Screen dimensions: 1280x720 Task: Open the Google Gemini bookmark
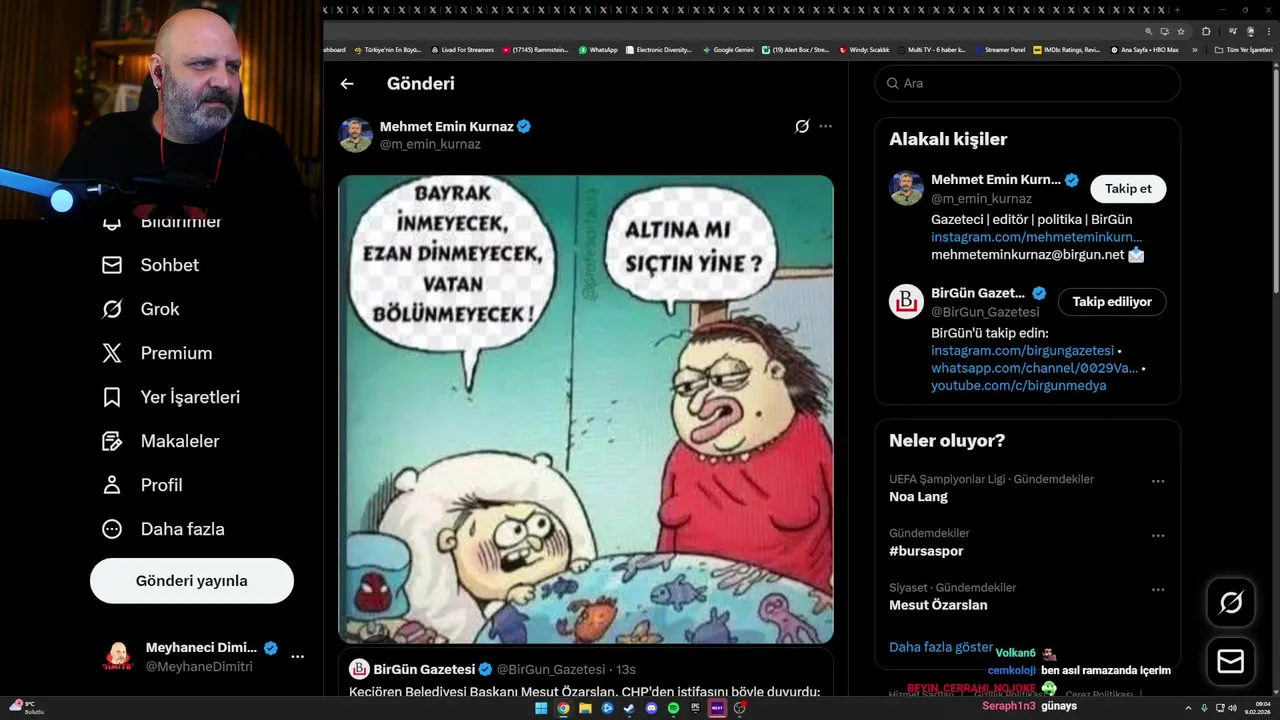point(728,49)
